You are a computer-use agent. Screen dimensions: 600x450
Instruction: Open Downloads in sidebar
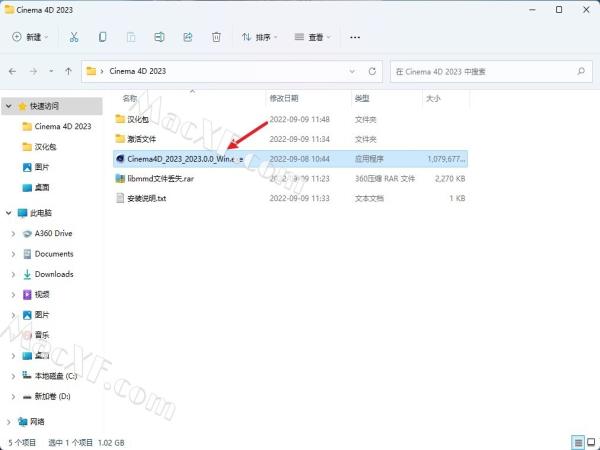[x=54, y=274]
